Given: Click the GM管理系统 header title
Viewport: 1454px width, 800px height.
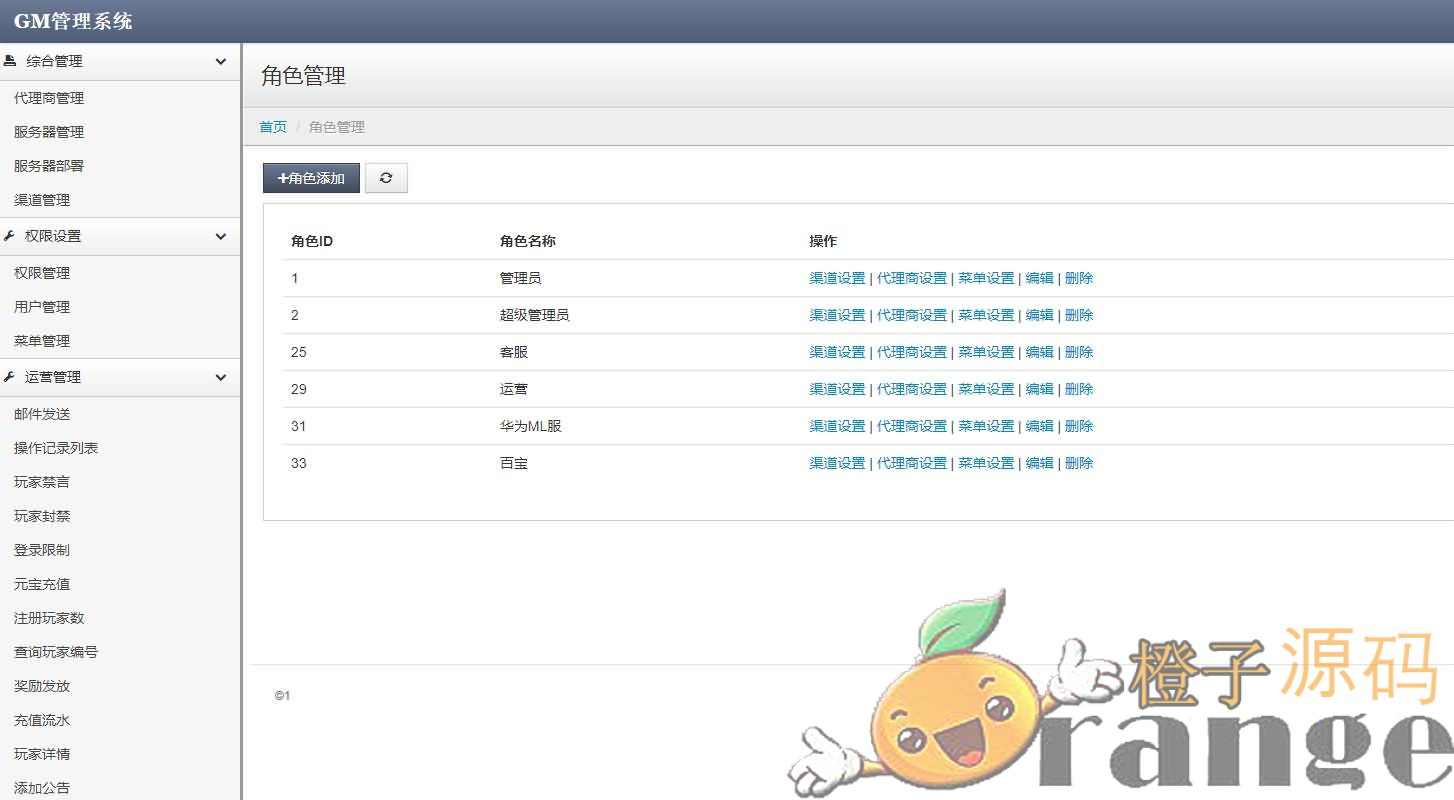Looking at the screenshot, I should tap(73, 21).
